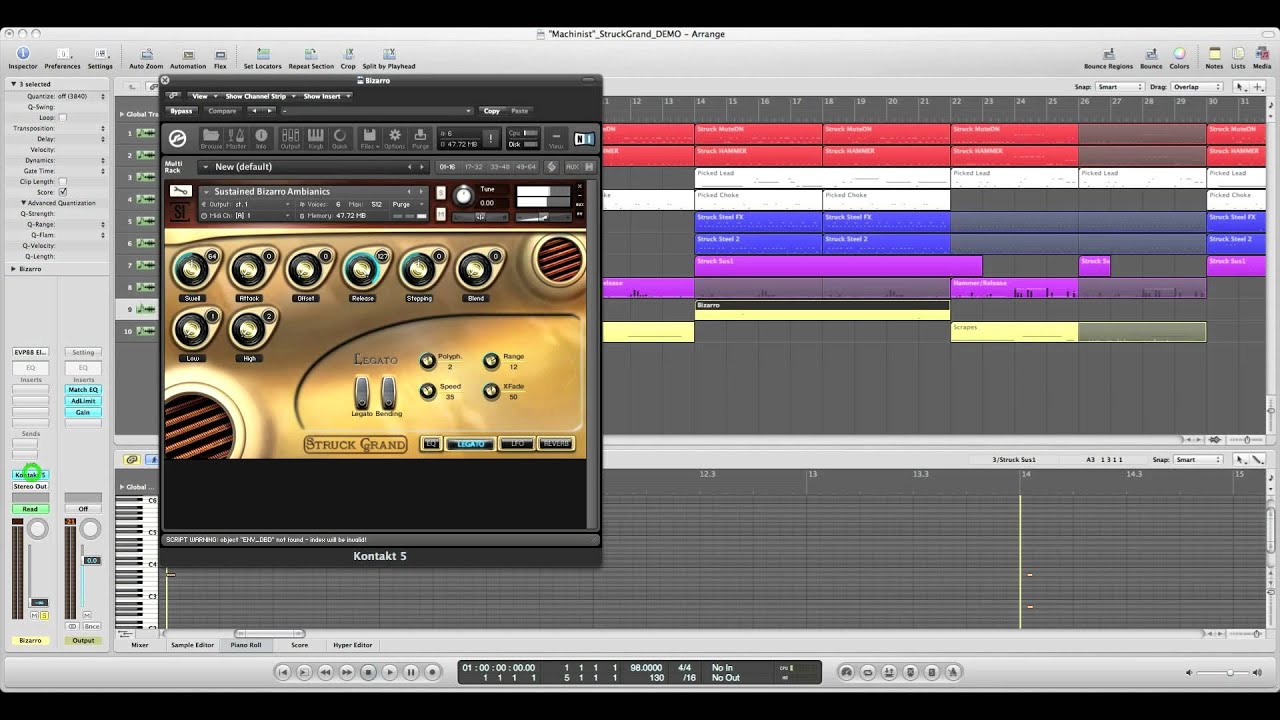The height and width of the screenshot is (720, 1280).
Task: Select the 33-48 multi rack page
Action: click(499, 167)
